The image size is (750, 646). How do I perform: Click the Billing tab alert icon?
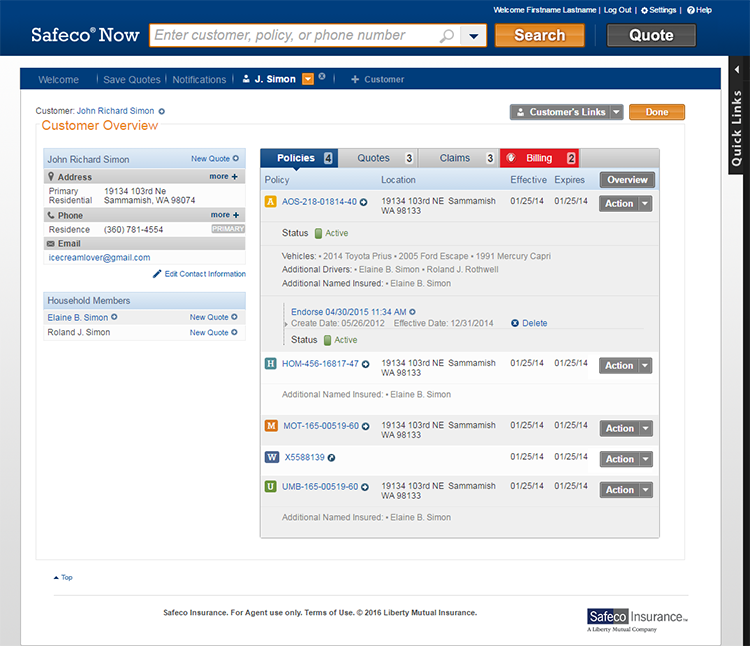pos(511,158)
